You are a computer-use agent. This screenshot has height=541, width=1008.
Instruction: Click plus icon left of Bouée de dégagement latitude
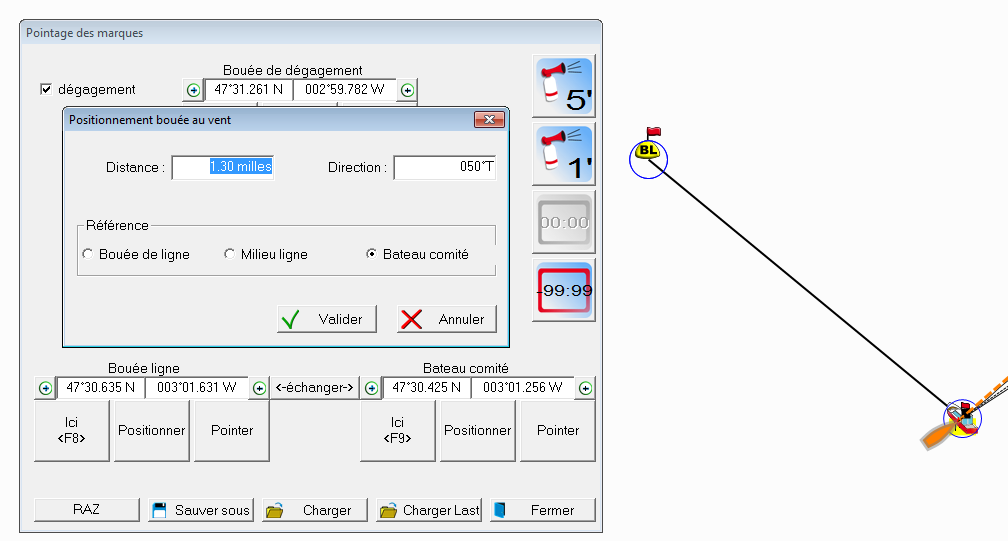[x=193, y=90]
